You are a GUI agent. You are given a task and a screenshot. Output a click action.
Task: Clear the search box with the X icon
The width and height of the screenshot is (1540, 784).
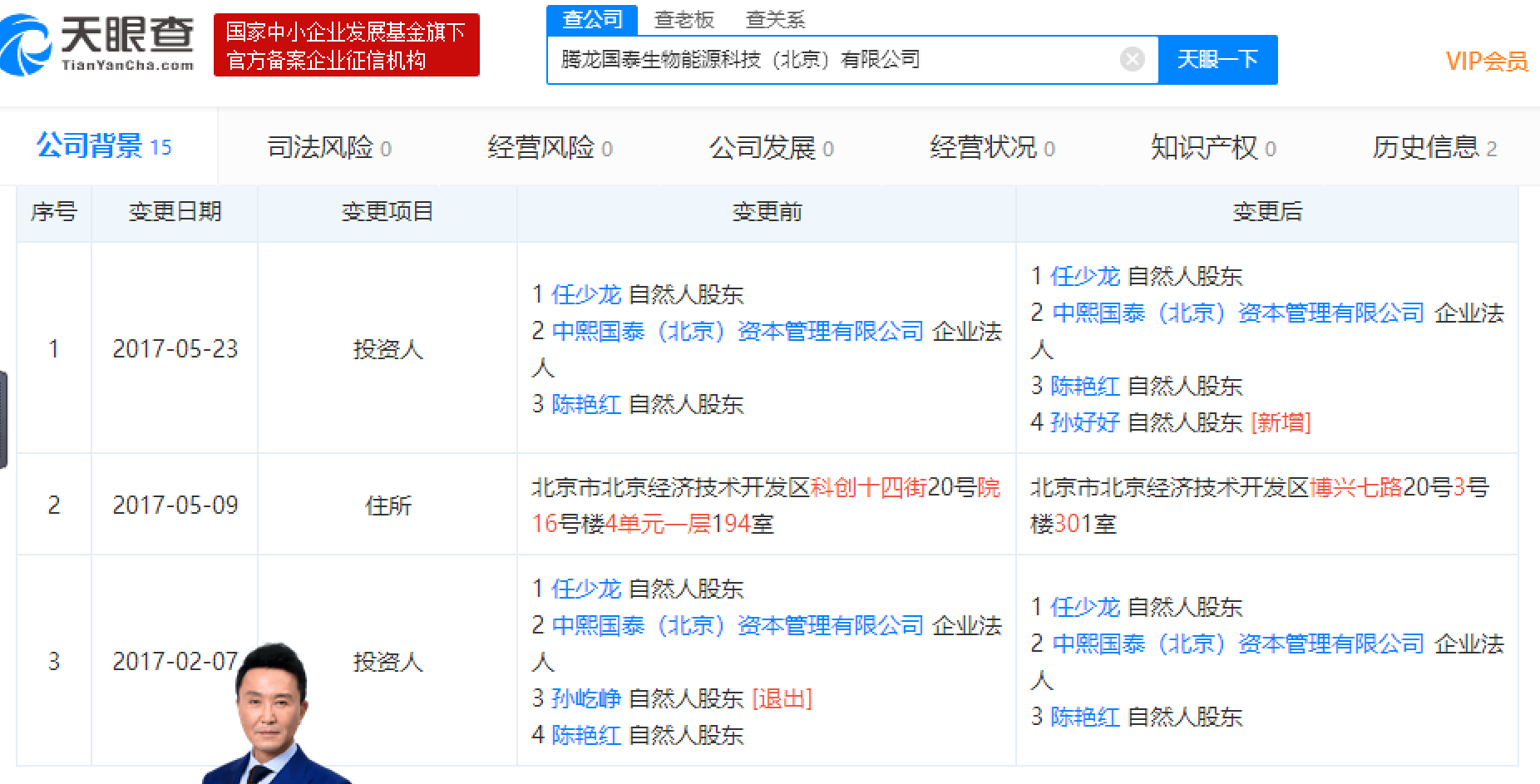[1132, 59]
